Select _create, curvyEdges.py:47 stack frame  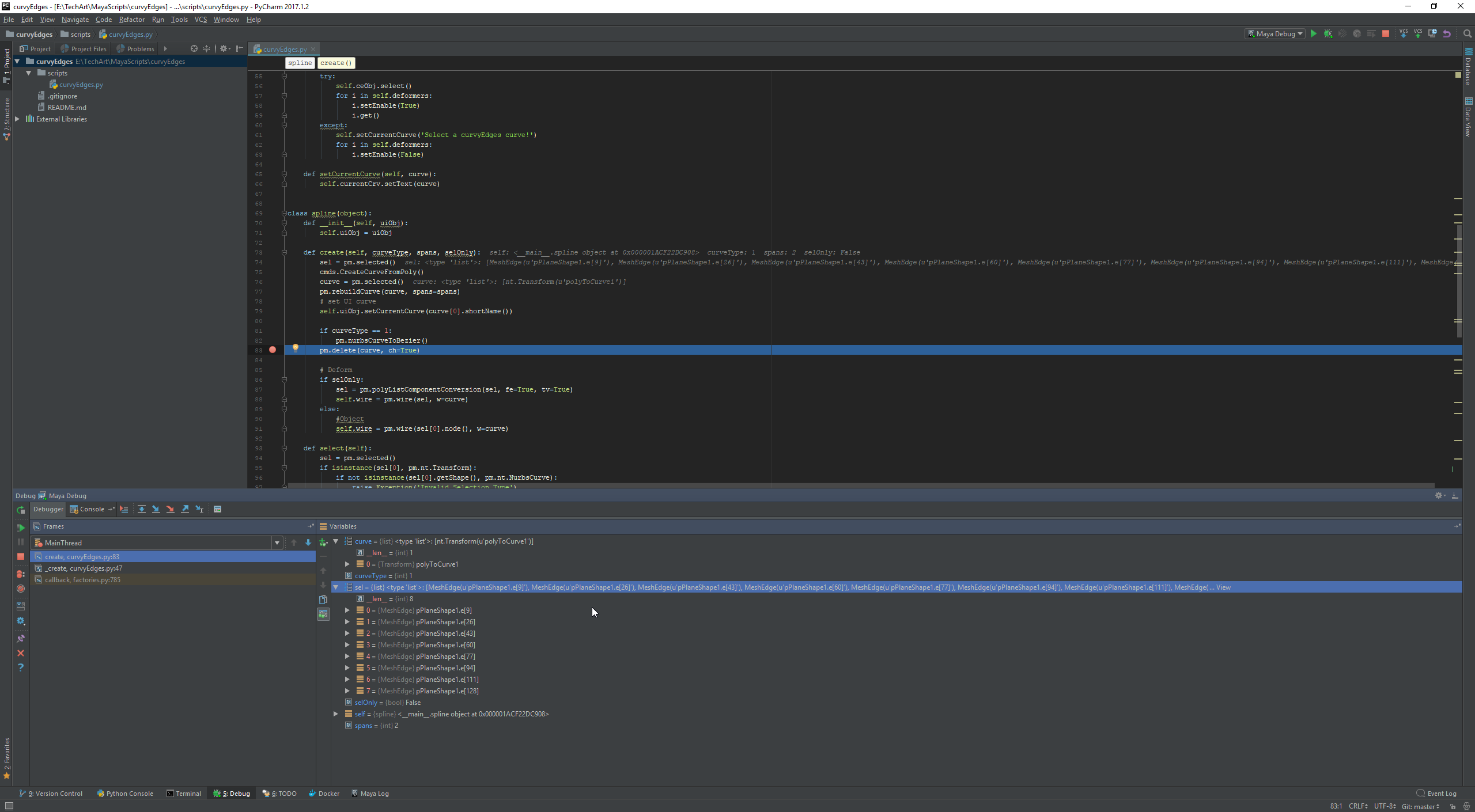(84, 568)
